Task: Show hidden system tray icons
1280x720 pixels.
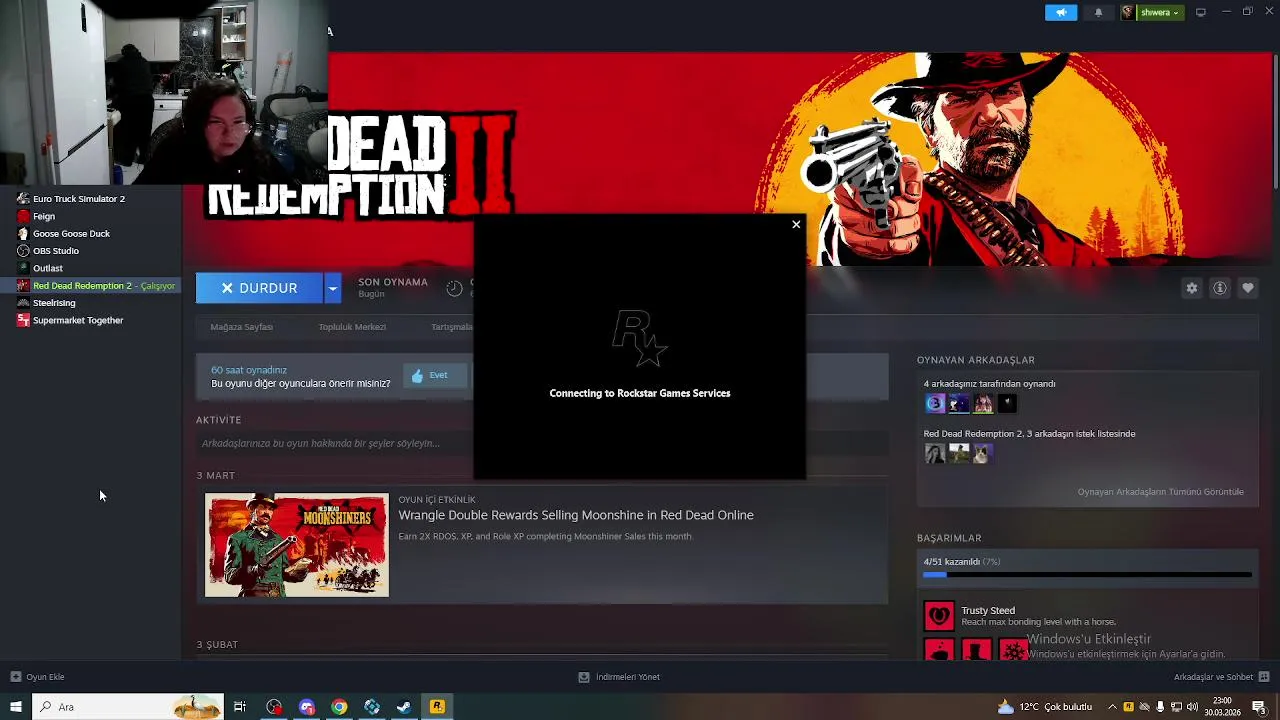Action: pos(1113,707)
